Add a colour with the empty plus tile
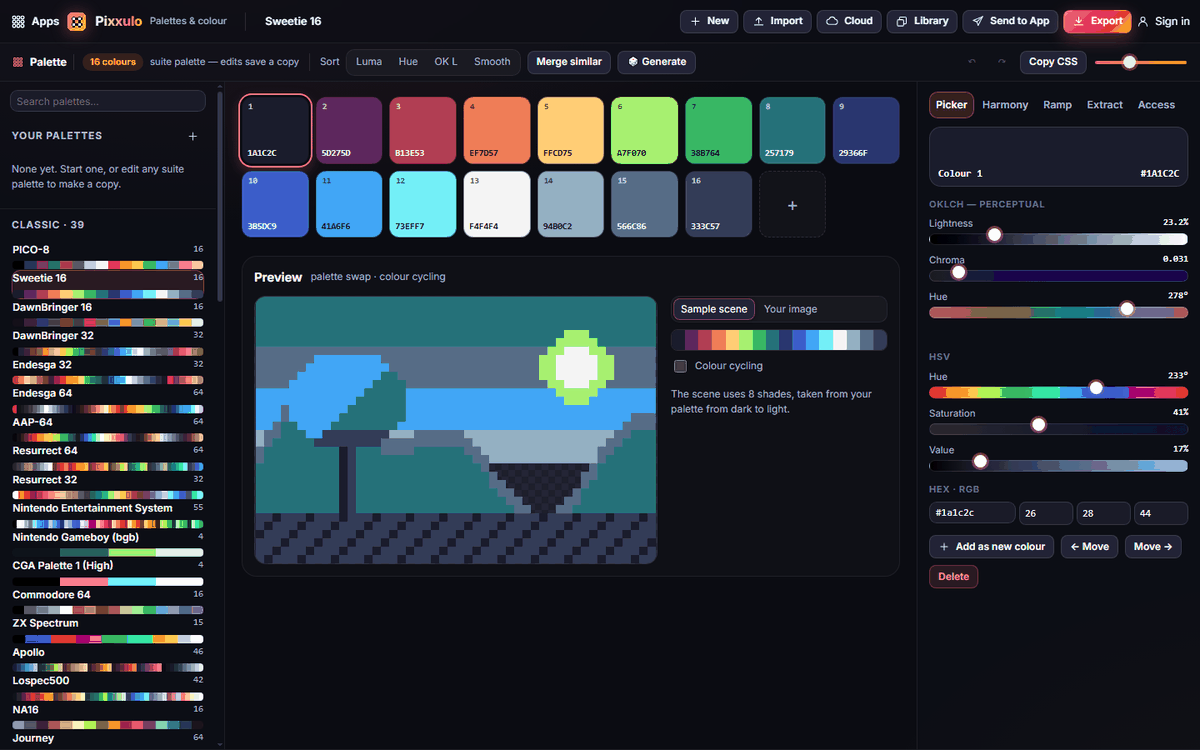Image resolution: width=1200 pixels, height=750 pixels. [x=792, y=205]
